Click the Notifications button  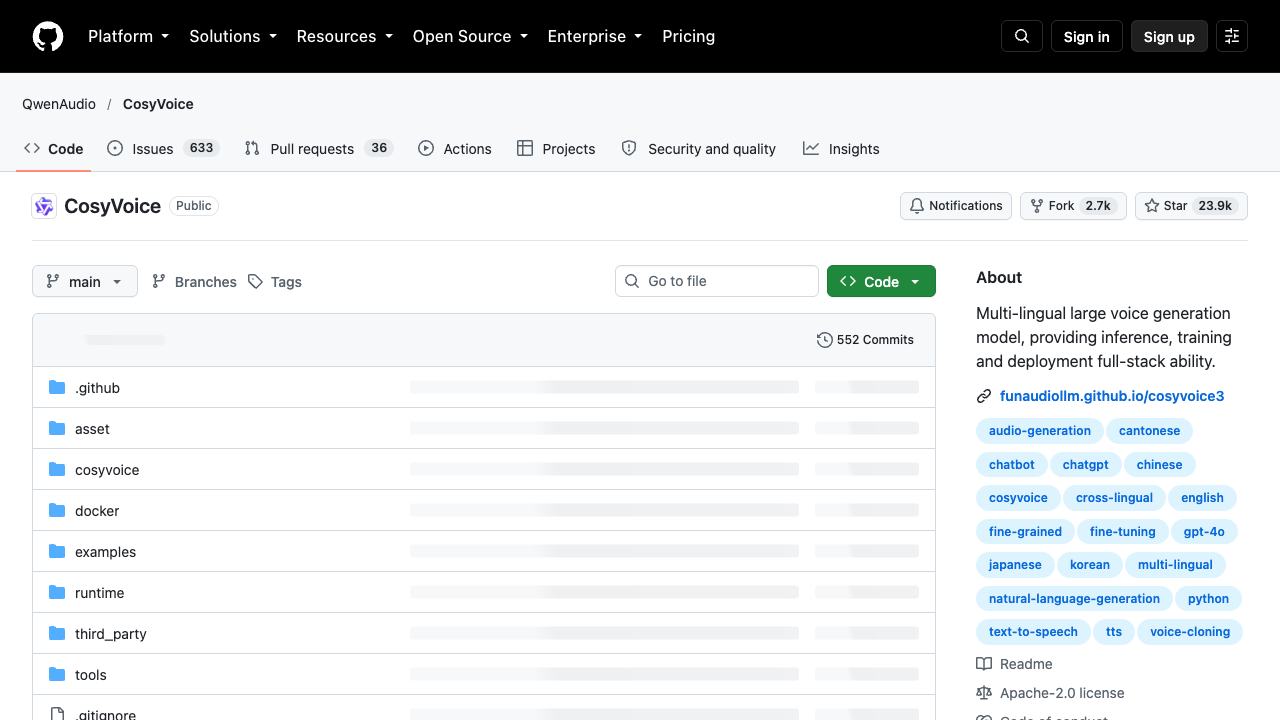[956, 206]
